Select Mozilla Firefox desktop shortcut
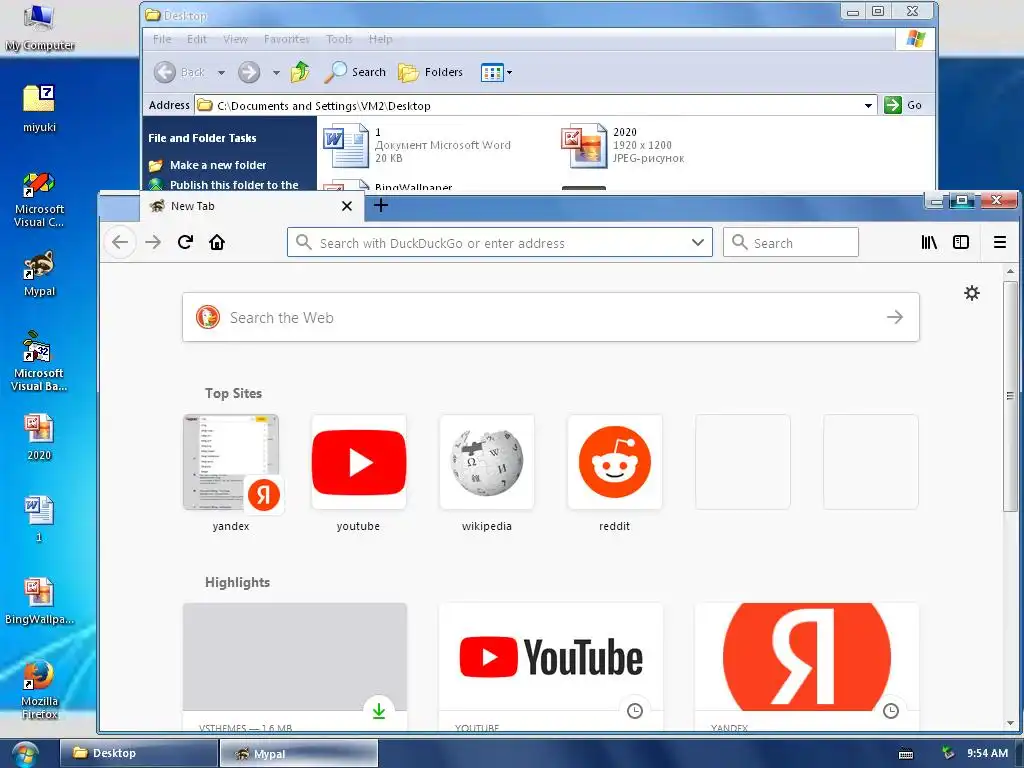Screen dimensions: 1024x768 click(x=39, y=689)
